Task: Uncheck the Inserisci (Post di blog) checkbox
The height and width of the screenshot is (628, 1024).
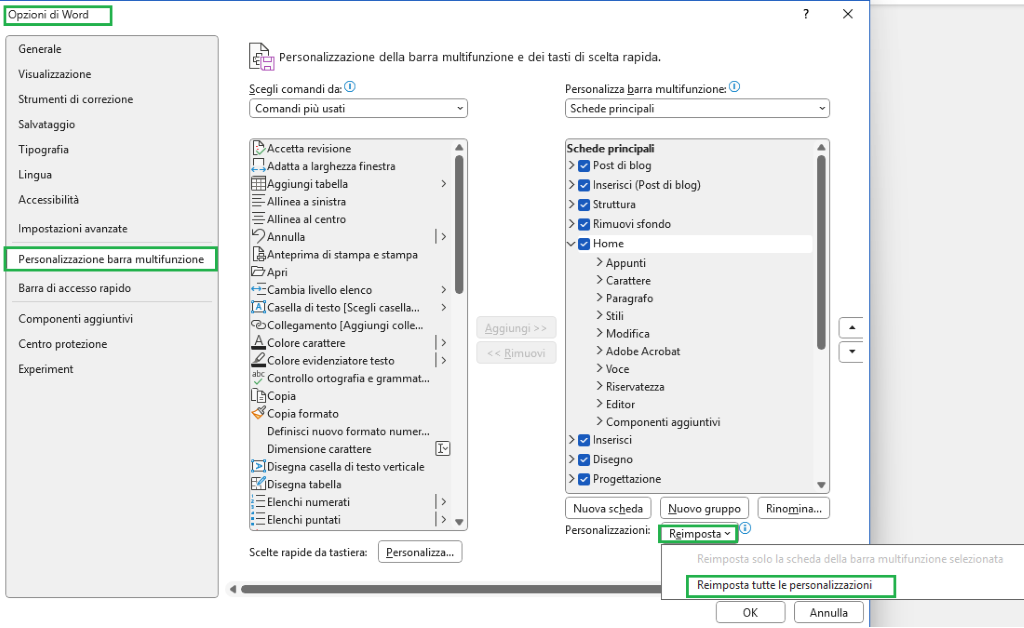Action: tap(584, 185)
